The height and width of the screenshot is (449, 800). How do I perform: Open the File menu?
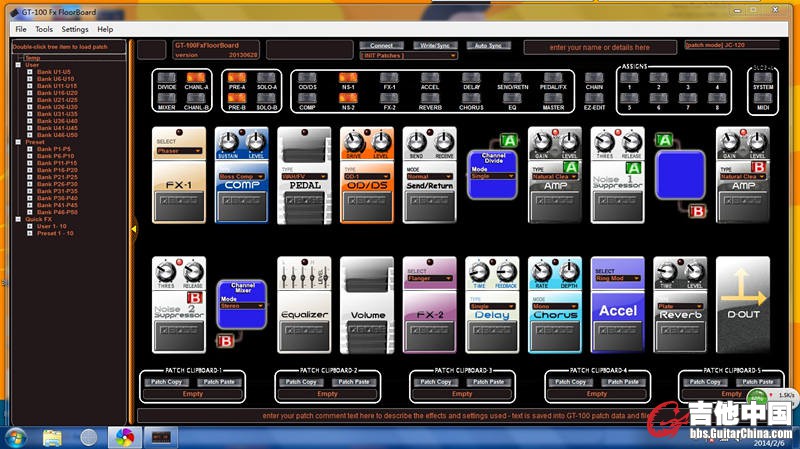coord(21,29)
